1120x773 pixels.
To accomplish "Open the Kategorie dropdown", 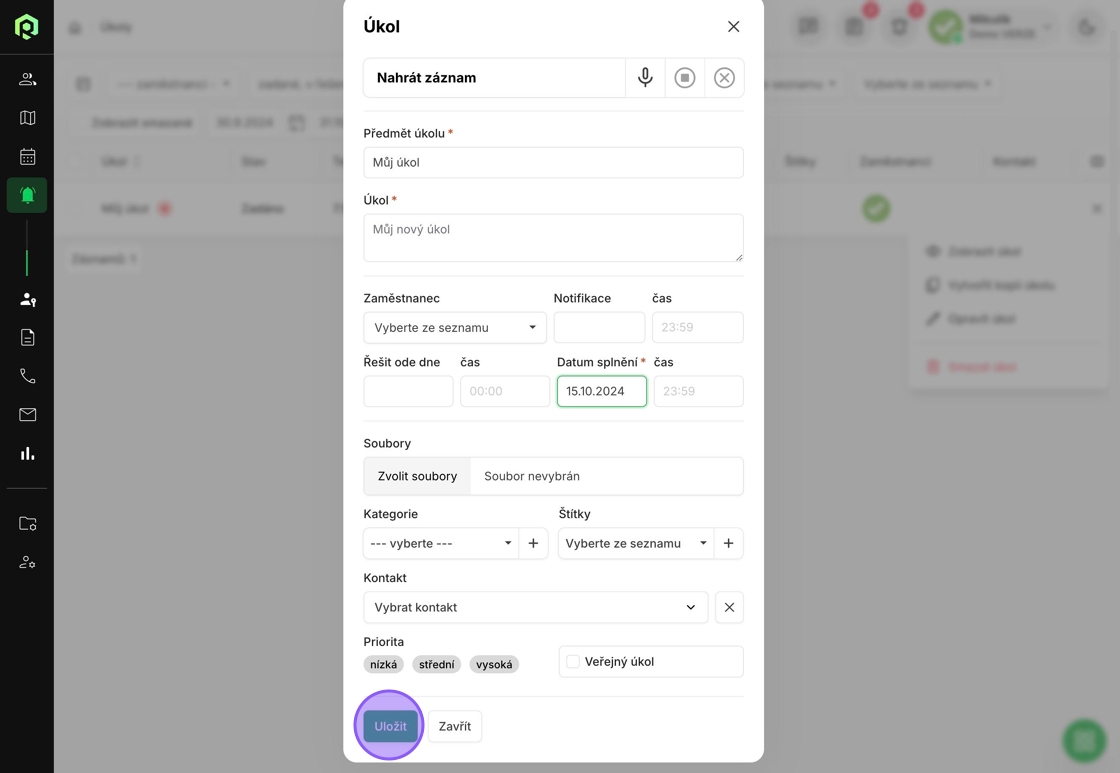I will coord(440,543).
